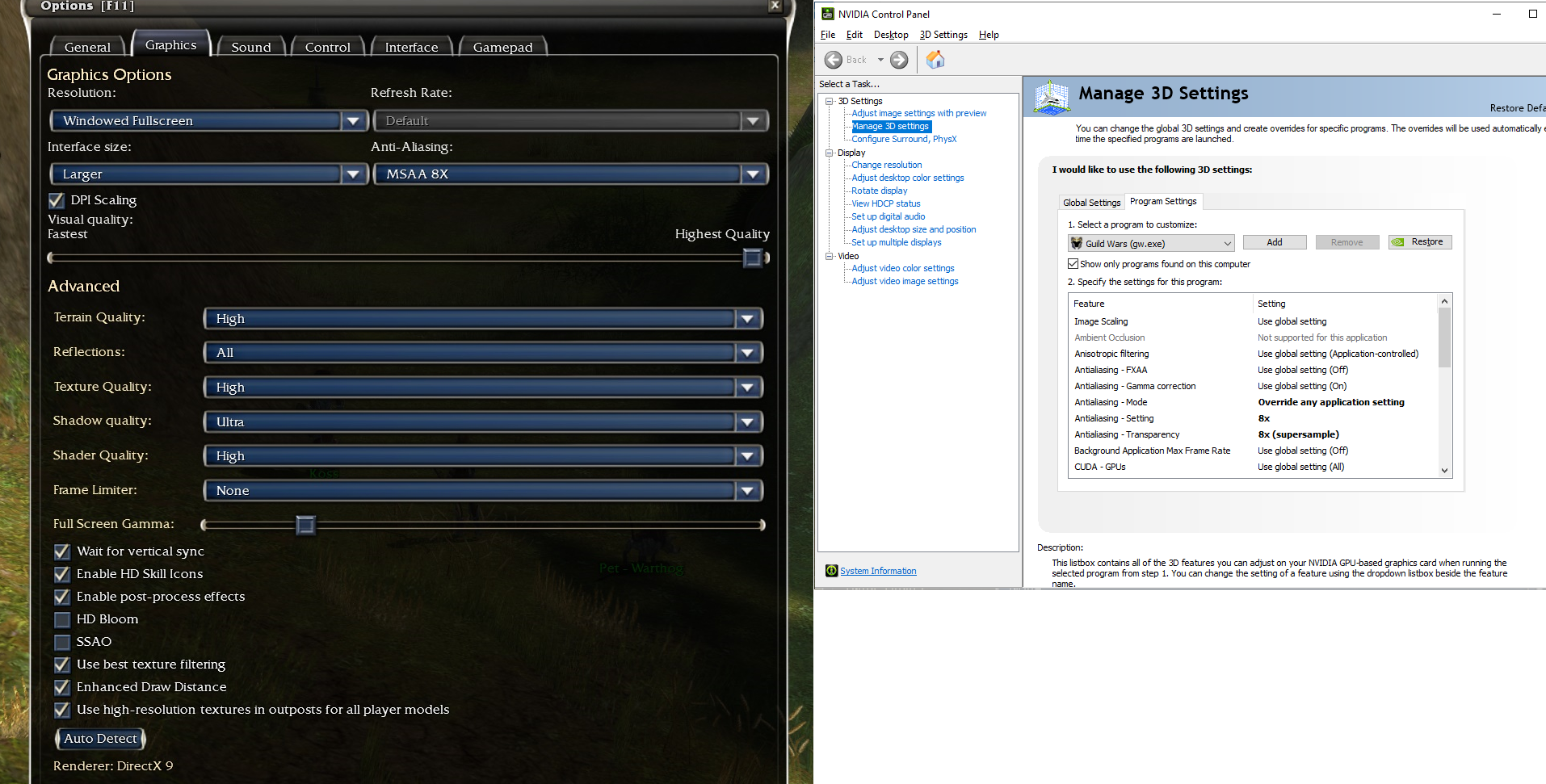Click the NVIDIA Control Panel title bar icon
Viewport: 1546px width, 784px height.
[x=828, y=14]
